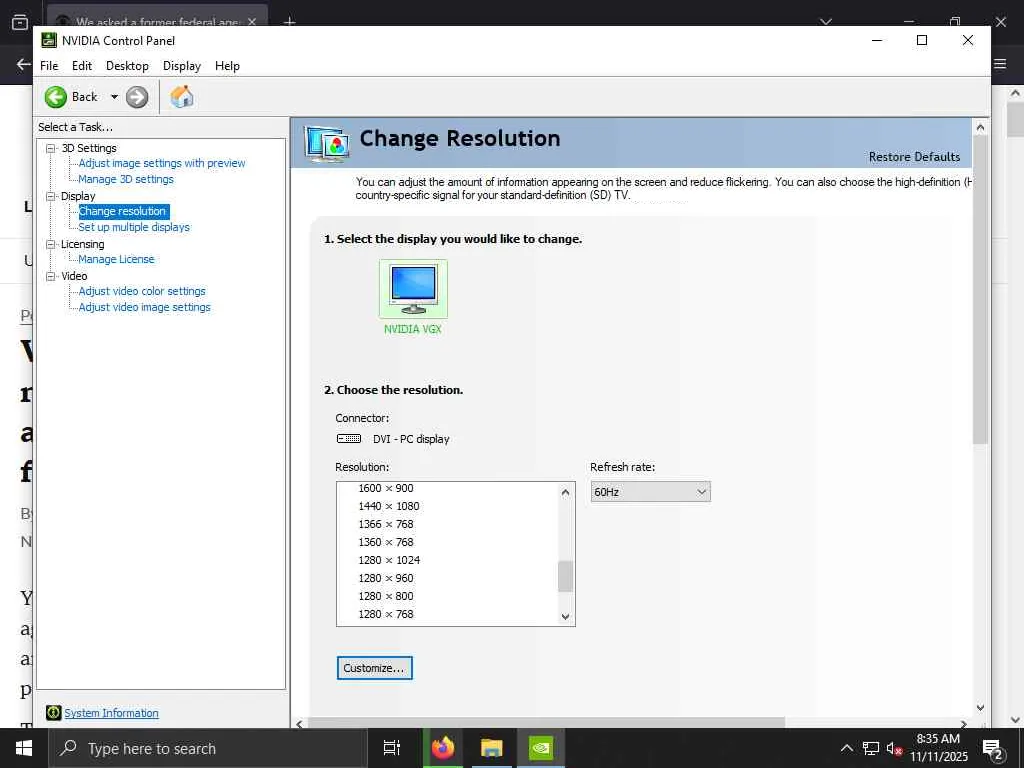This screenshot has width=1024, height=768.
Task: Switch to Firefox on the taskbar
Action: pyautogui.click(x=443, y=748)
